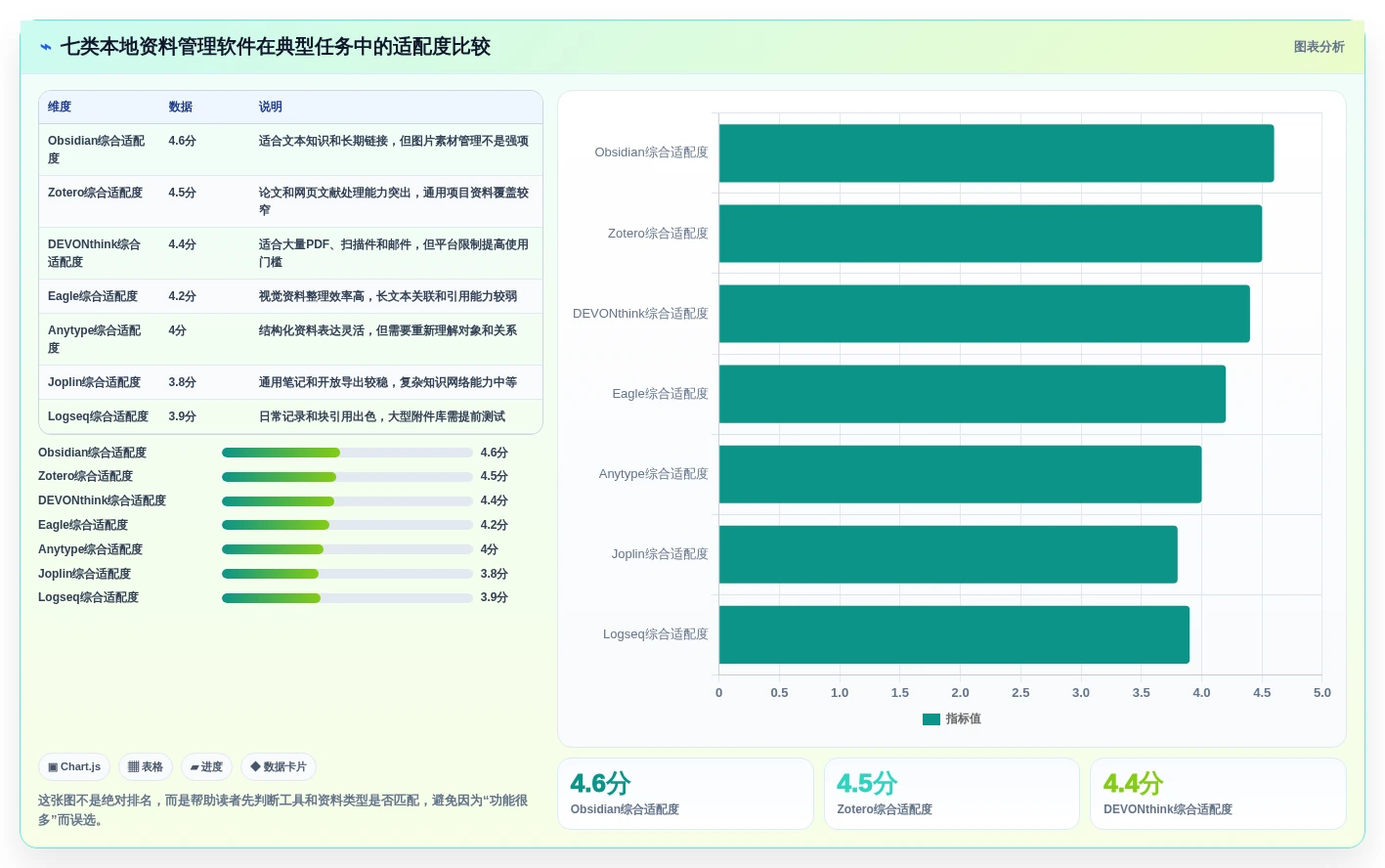Image resolution: width=1385 pixels, height=868 pixels.
Task: Click the teal 指标值 legend swatch
Action: point(931,719)
